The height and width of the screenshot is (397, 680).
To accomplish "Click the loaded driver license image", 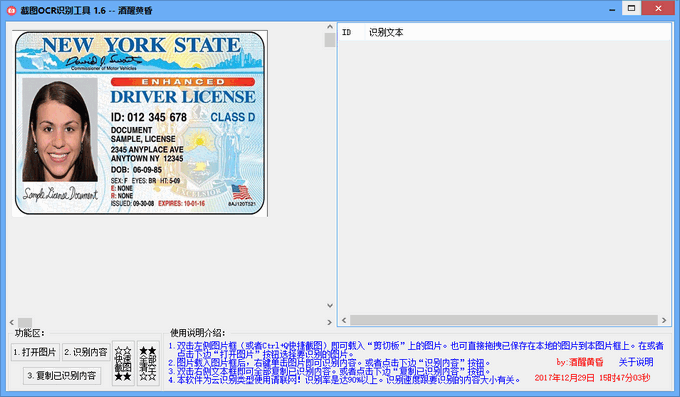I will pos(140,123).
